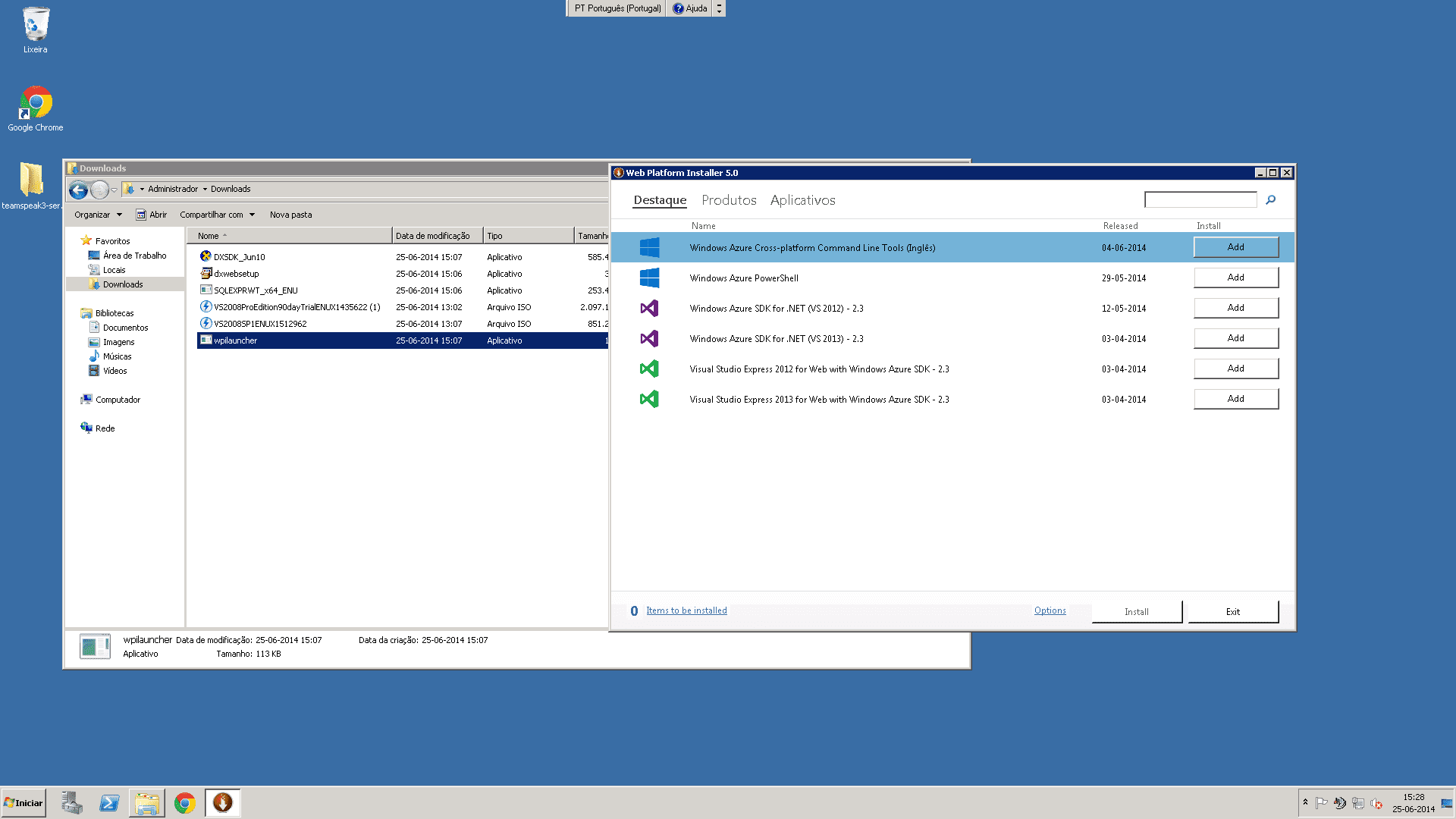The height and width of the screenshot is (819, 1456).
Task: Open the teamspeak3-server desktop folder
Action: [x=32, y=186]
